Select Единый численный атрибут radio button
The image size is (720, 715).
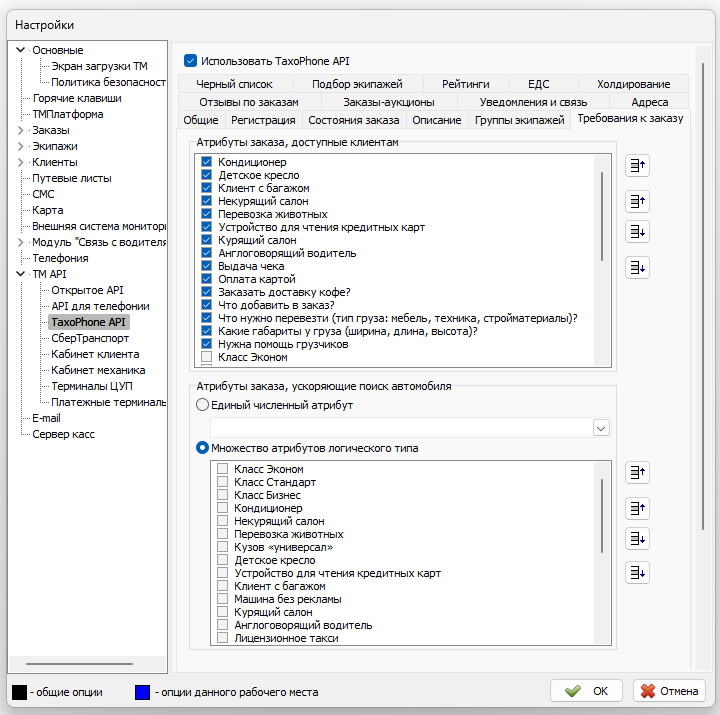tap(202, 405)
